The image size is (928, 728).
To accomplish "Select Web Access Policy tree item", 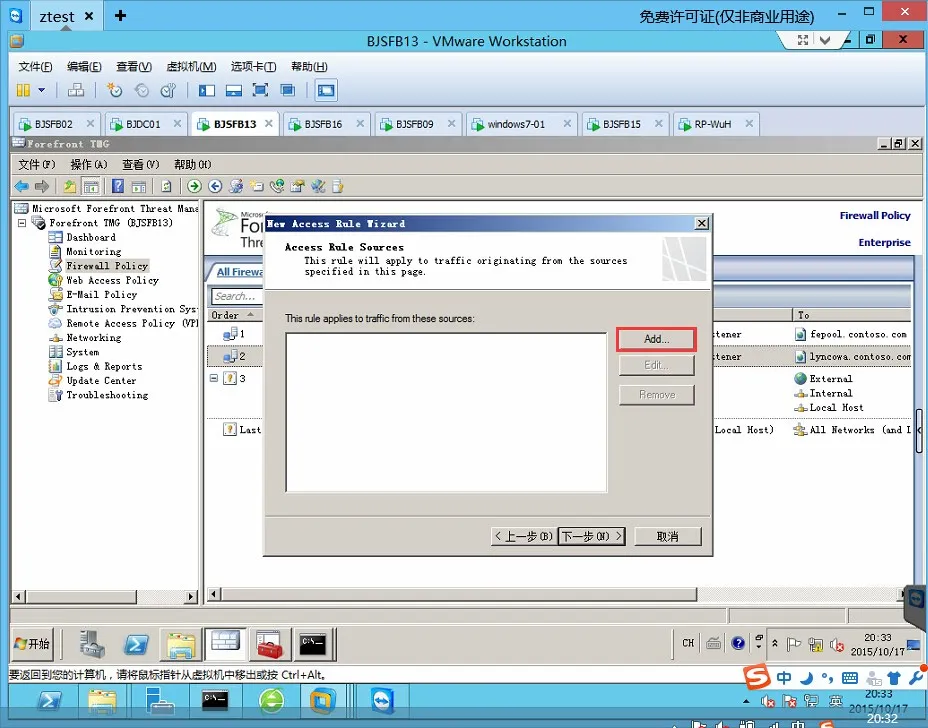I will [112, 281].
